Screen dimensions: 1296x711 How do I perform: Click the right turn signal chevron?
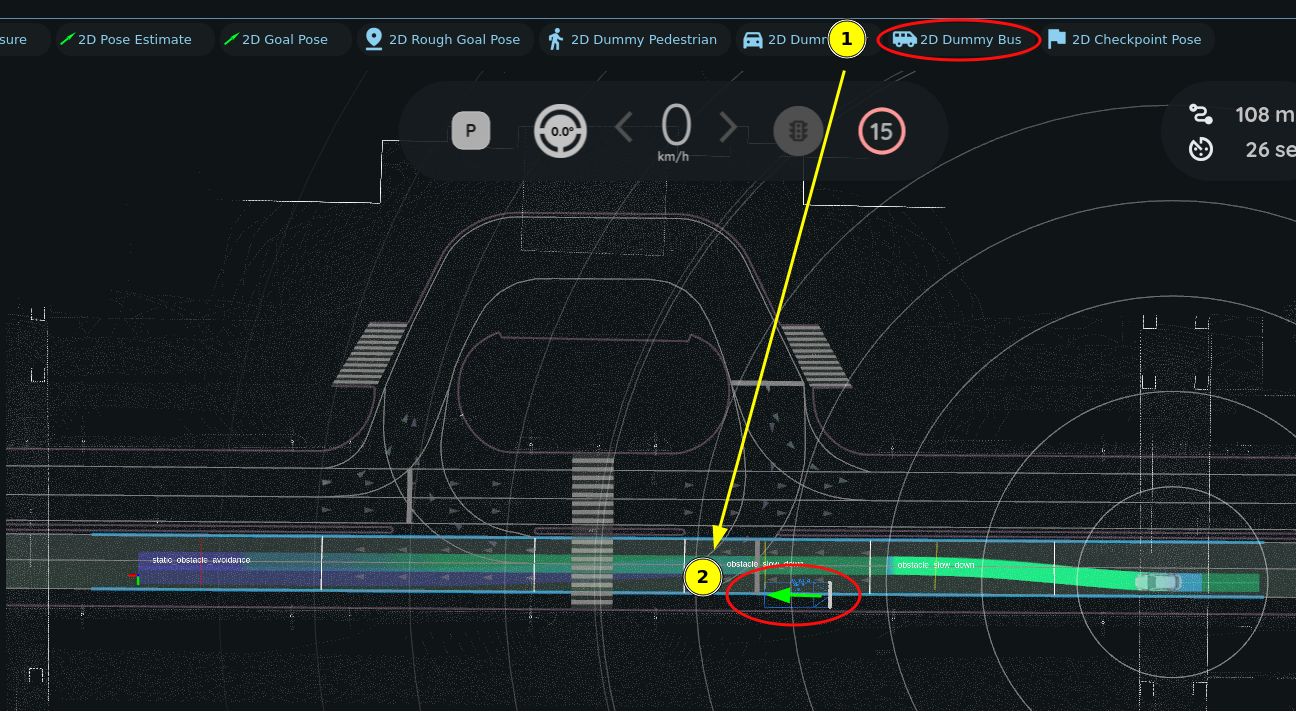[x=729, y=128]
